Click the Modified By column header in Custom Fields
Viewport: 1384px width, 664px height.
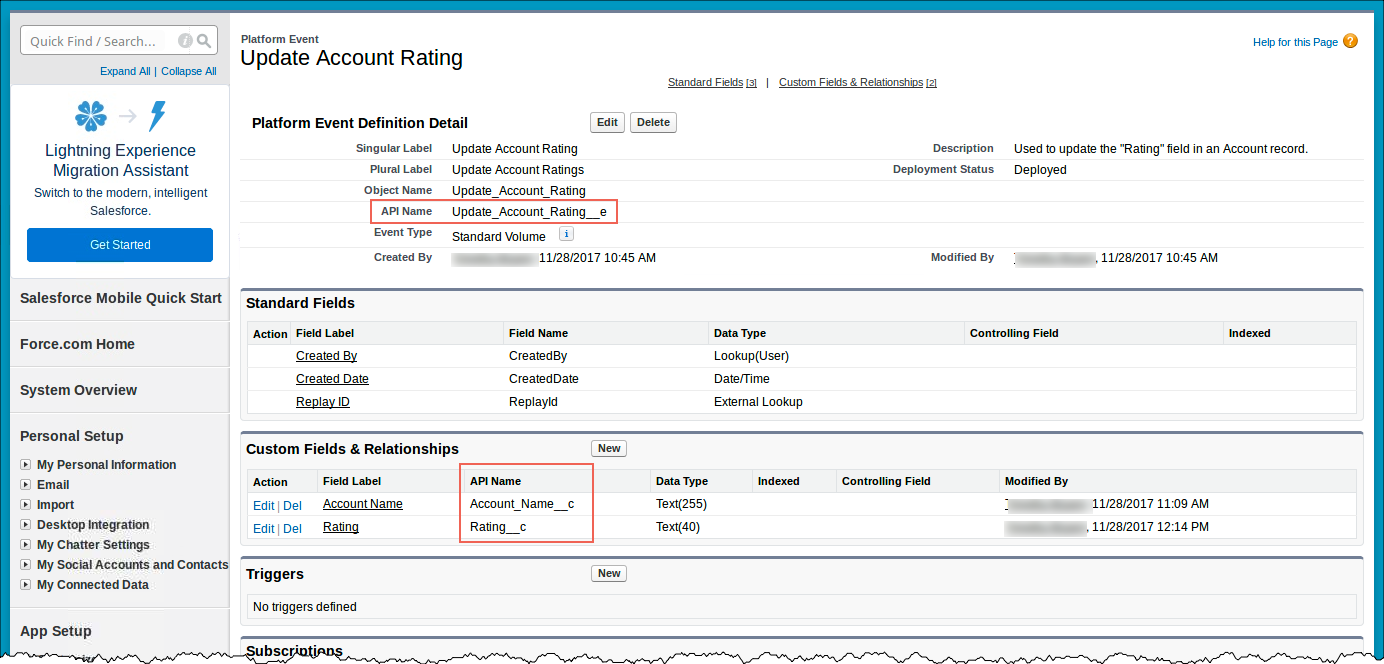pyautogui.click(x=1036, y=481)
